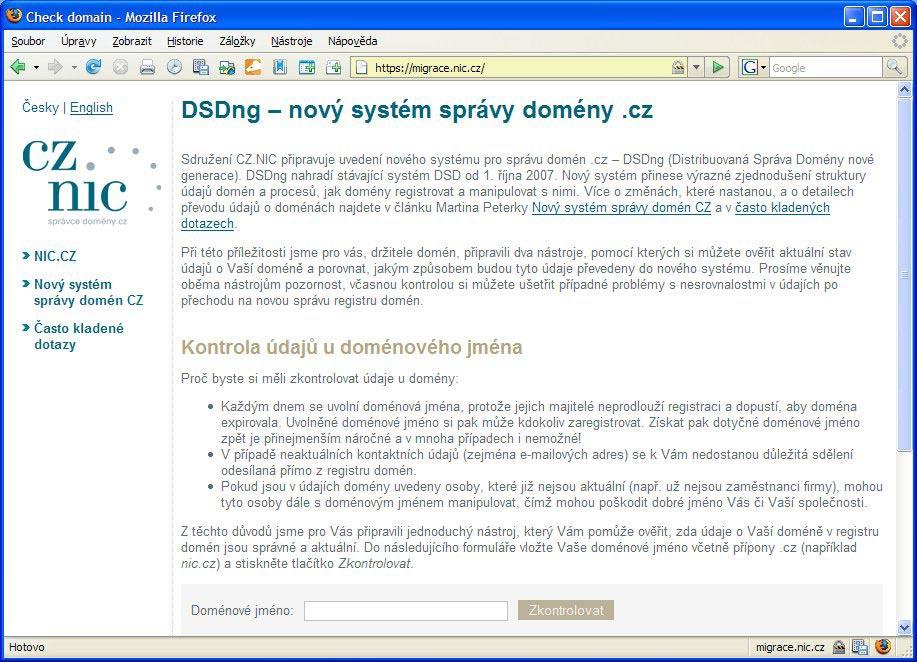917x662 pixels.
Task: Click the padlock icon inside address bar
Action: click(678, 67)
